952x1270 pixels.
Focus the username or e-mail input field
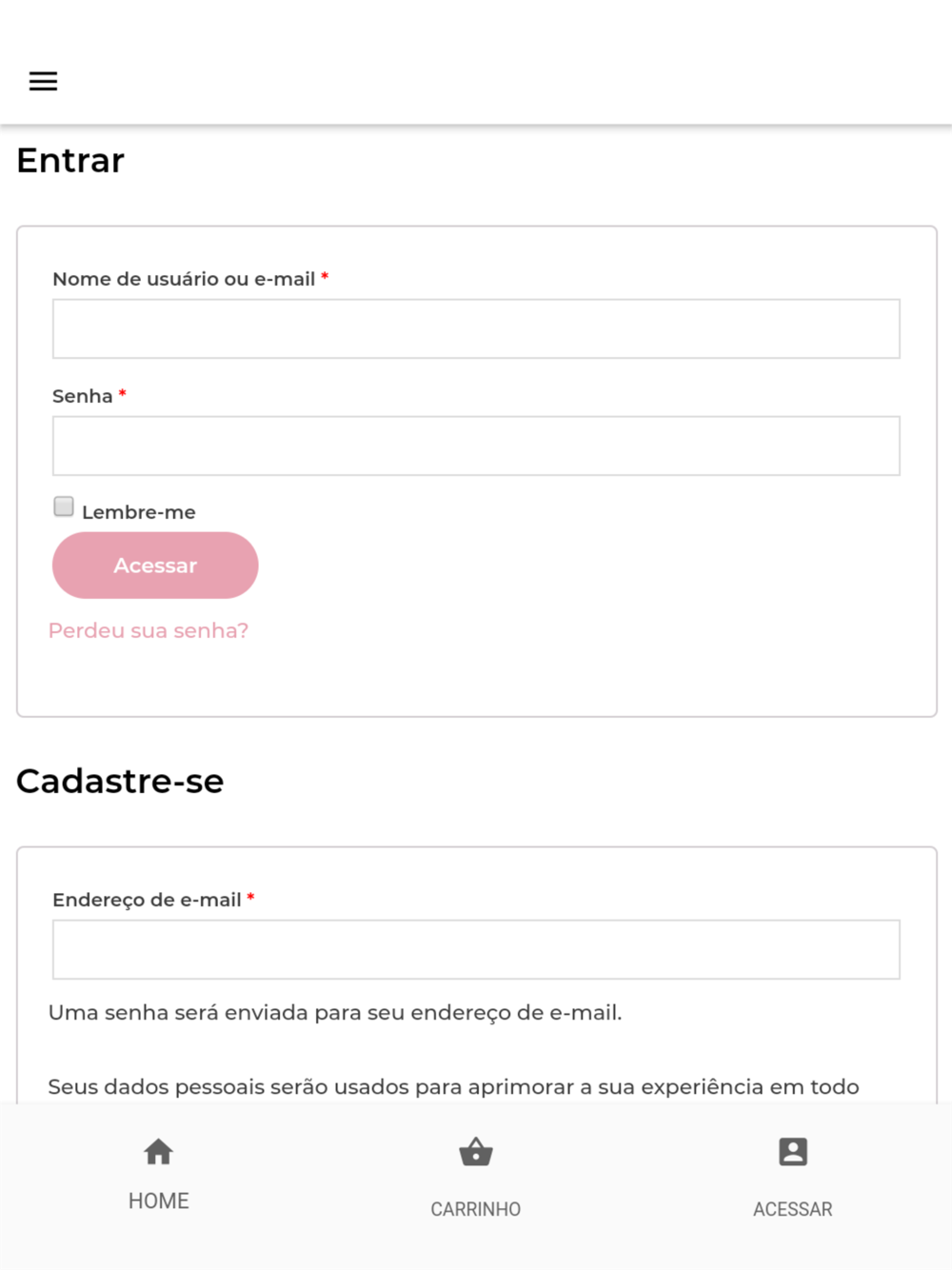[x=476, y=328]
